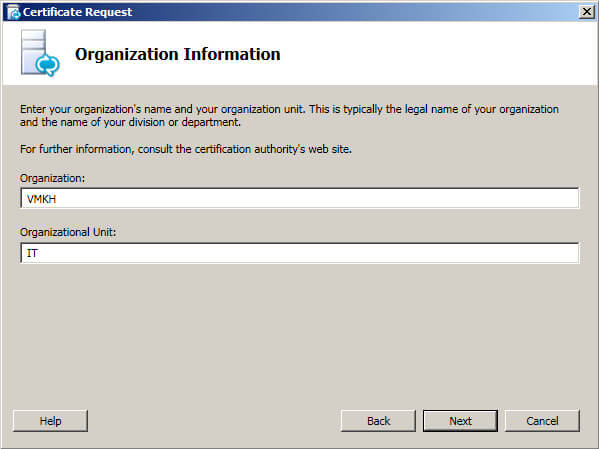
Task: Select the Organizational Unit field containing IT
Action: [x=300, y=253]
